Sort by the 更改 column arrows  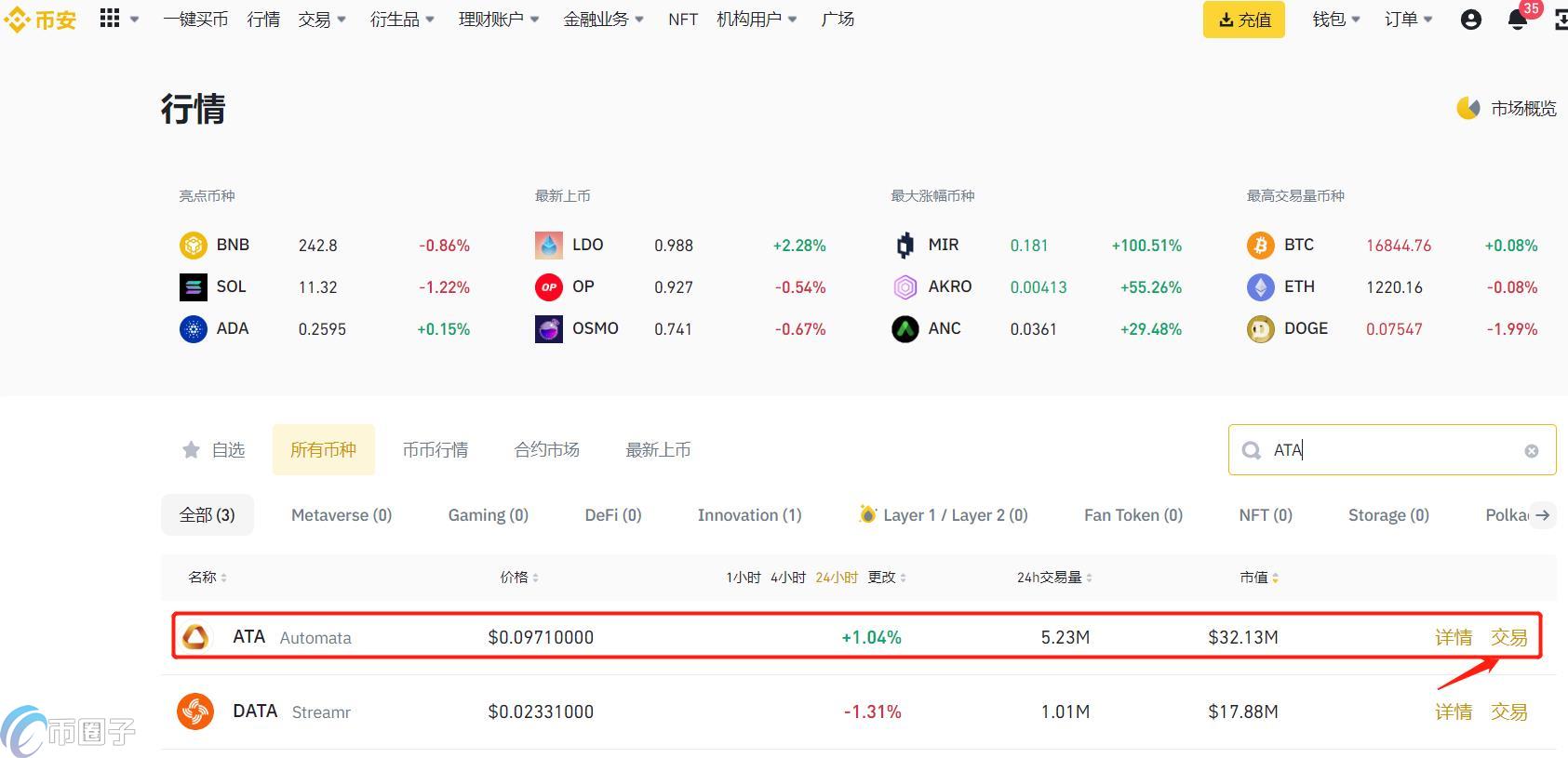(x=903, y=578)
